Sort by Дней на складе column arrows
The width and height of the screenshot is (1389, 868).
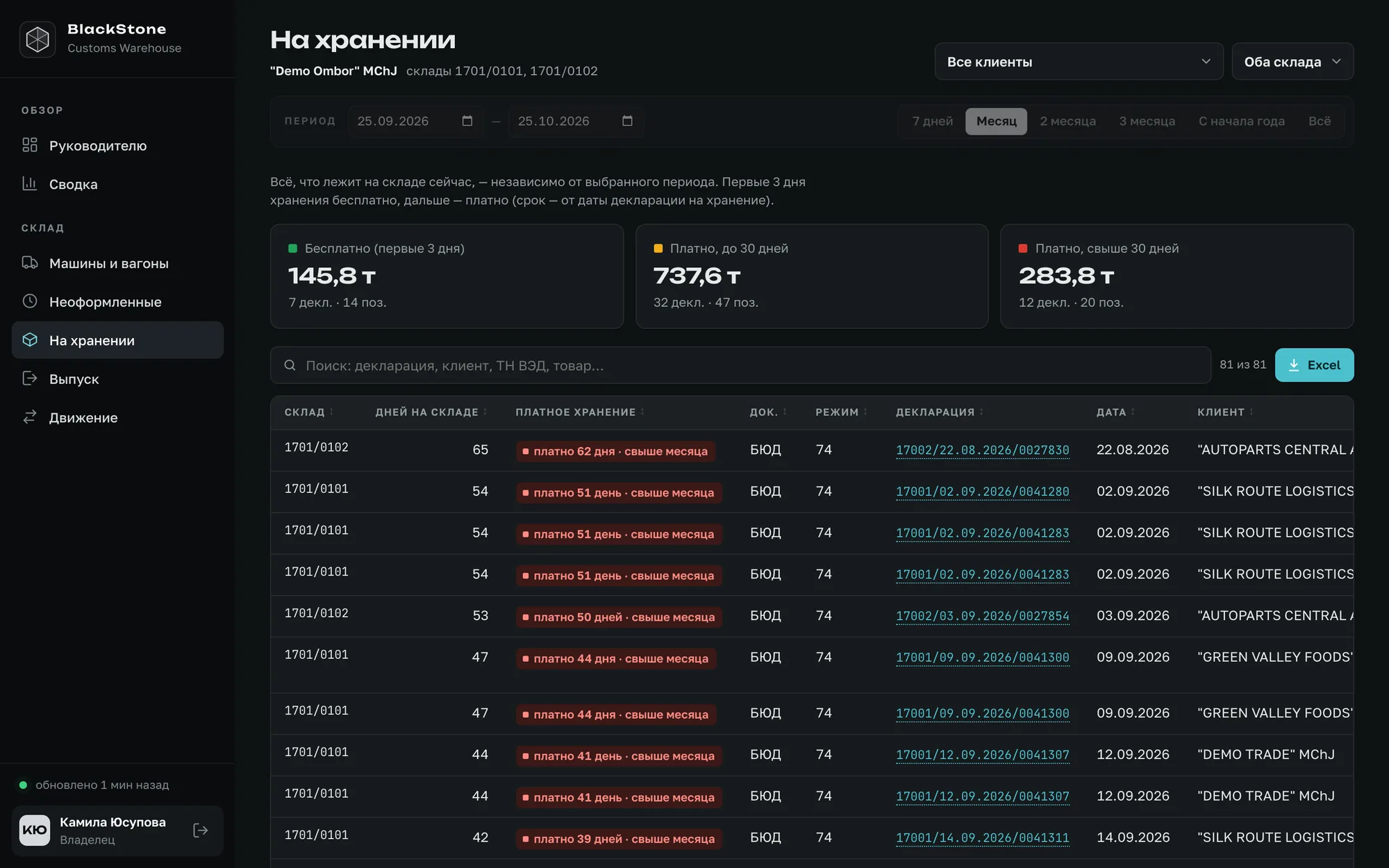(x=485, y=412)
